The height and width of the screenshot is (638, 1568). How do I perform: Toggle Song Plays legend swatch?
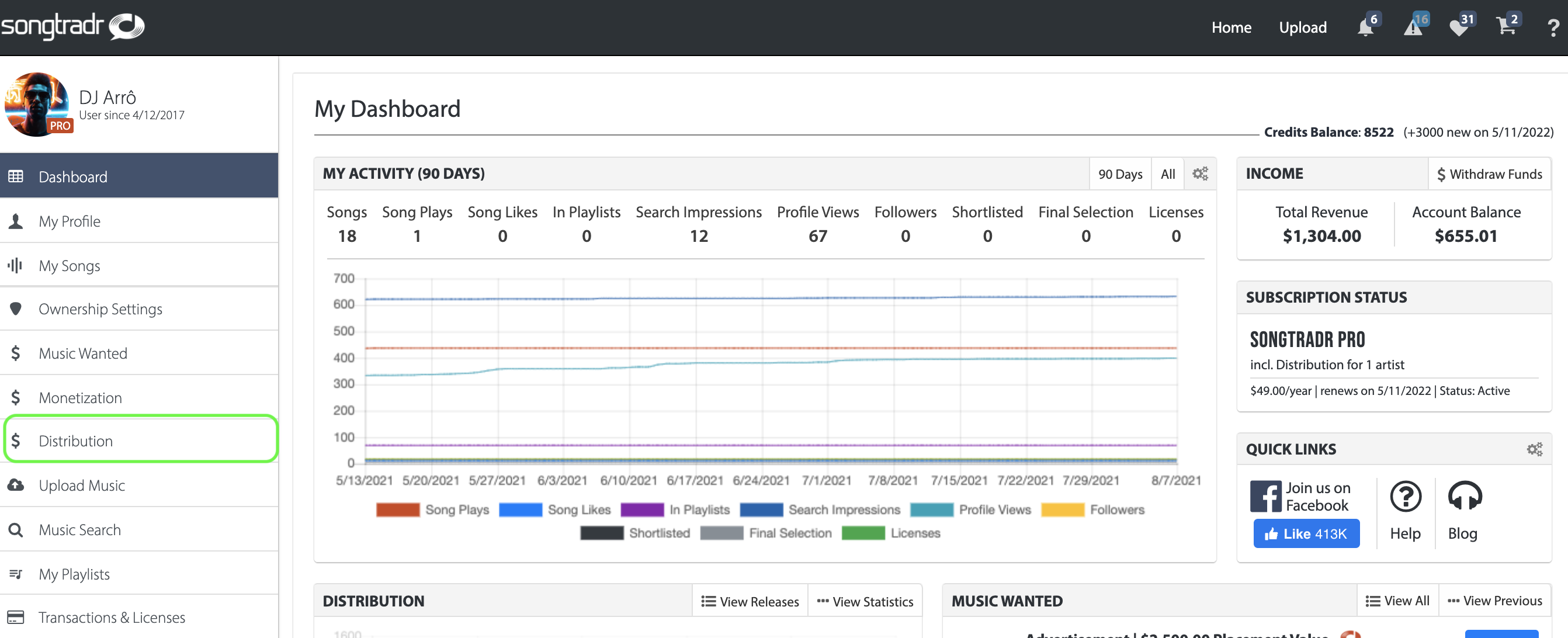397,509
